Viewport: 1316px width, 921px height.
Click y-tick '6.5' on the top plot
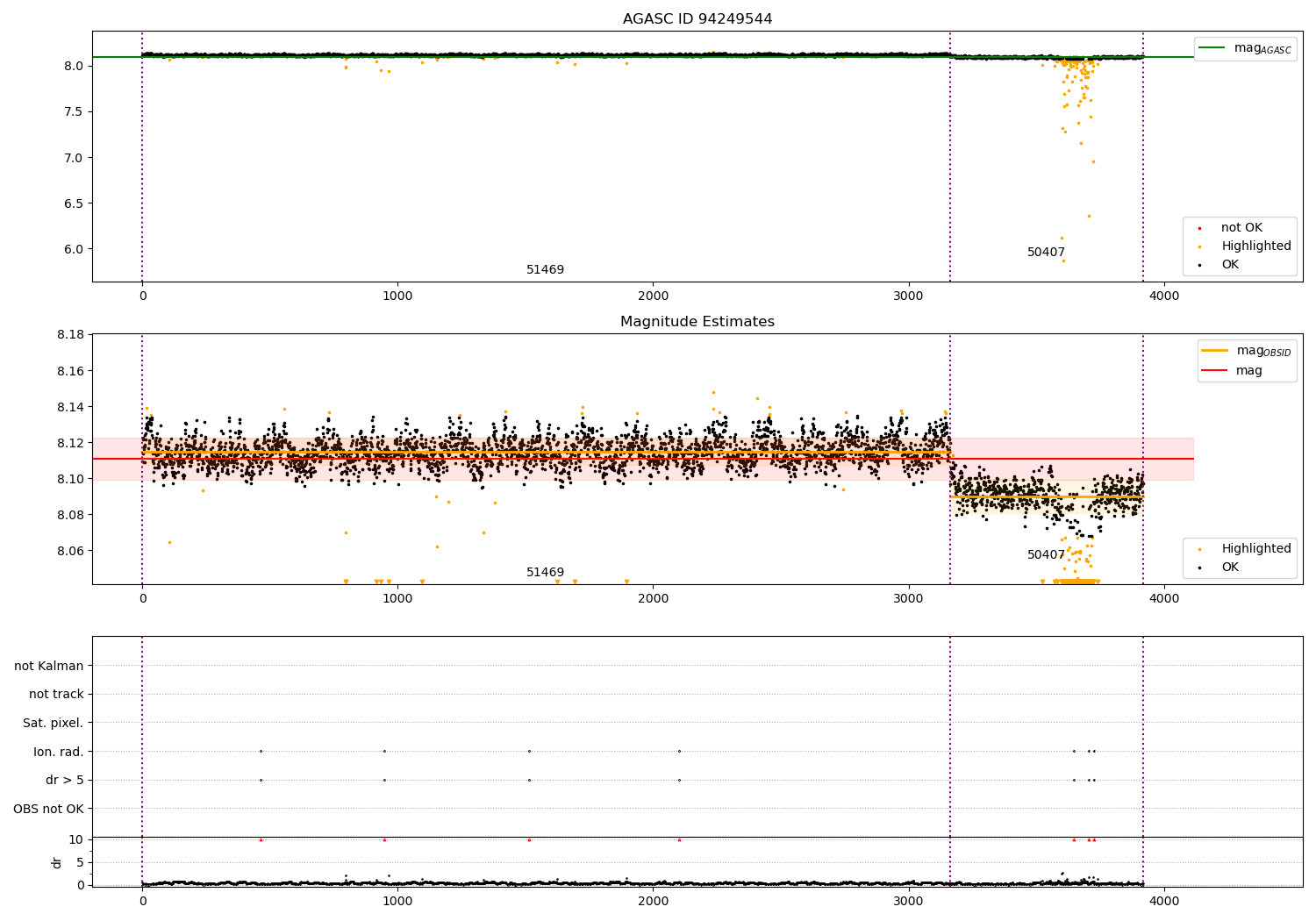pyautogui.click(x=74, y=203)
